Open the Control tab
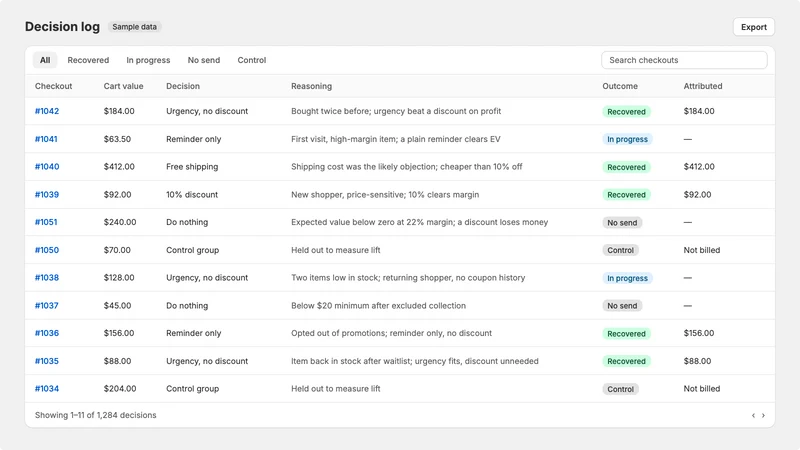Viewport: 800px width, 450px height. pyautogui.click(x=252, y=60)
